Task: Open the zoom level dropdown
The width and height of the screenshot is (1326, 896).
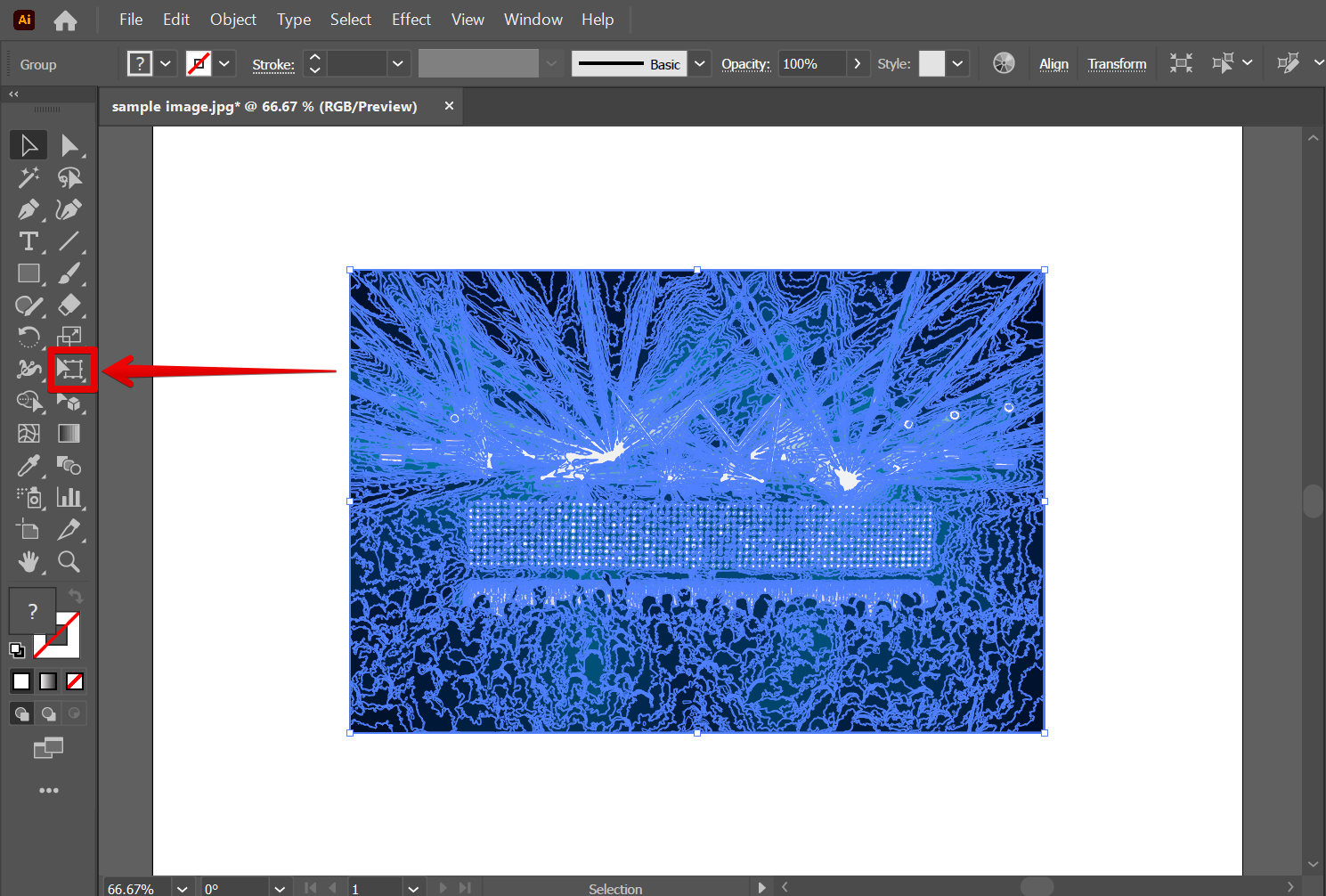Action: pos(182,888)
